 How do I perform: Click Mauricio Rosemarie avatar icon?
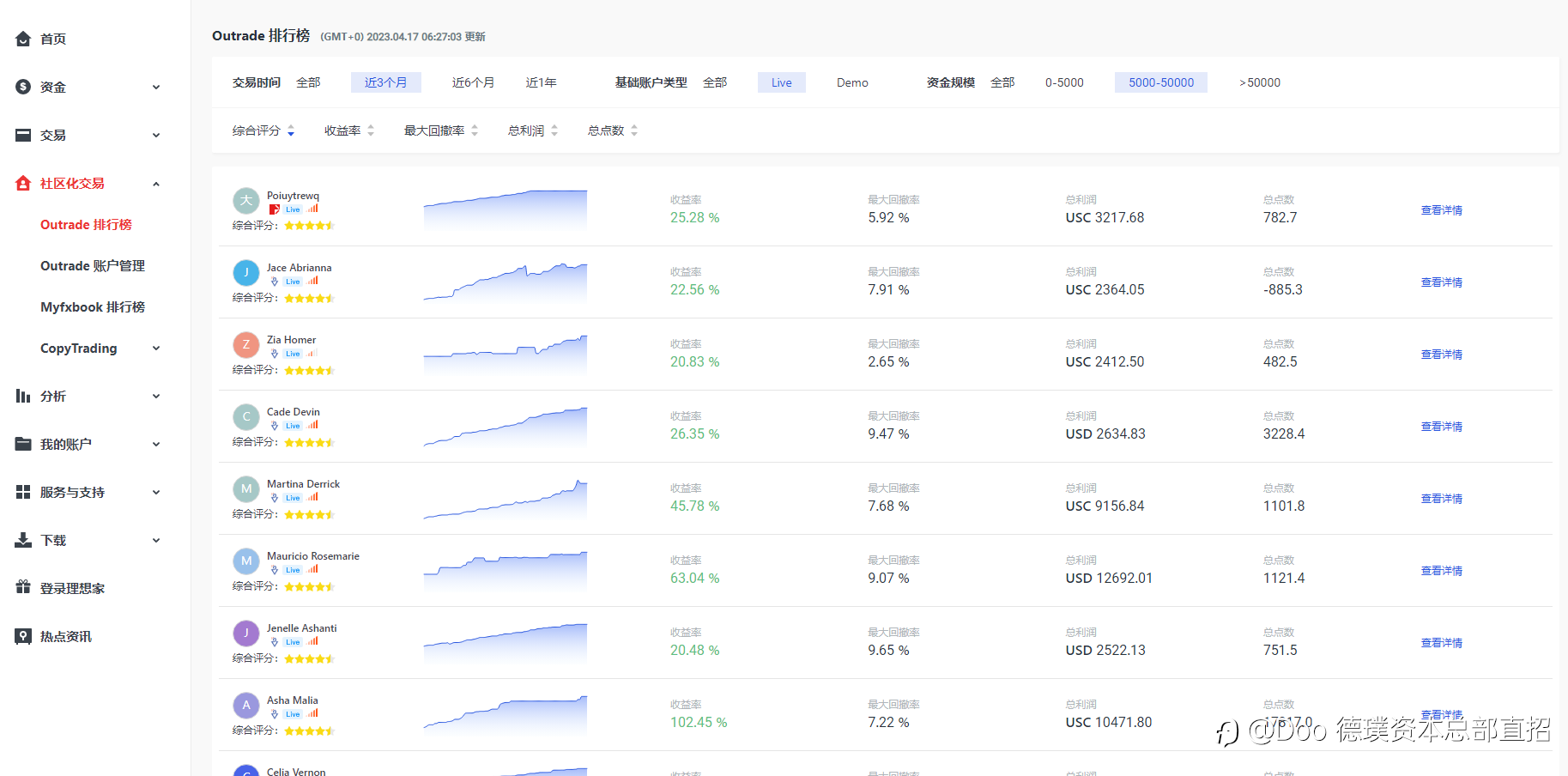point(246,561)
